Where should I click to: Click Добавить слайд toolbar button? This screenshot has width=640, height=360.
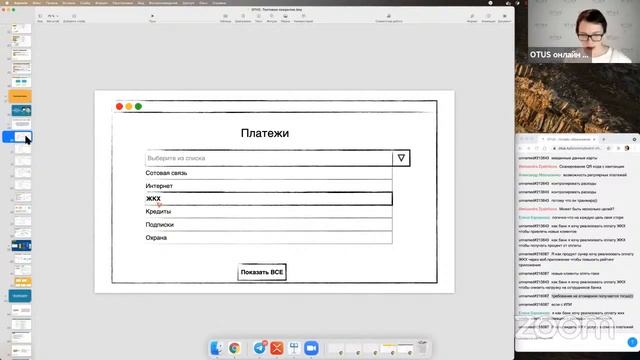74,18
